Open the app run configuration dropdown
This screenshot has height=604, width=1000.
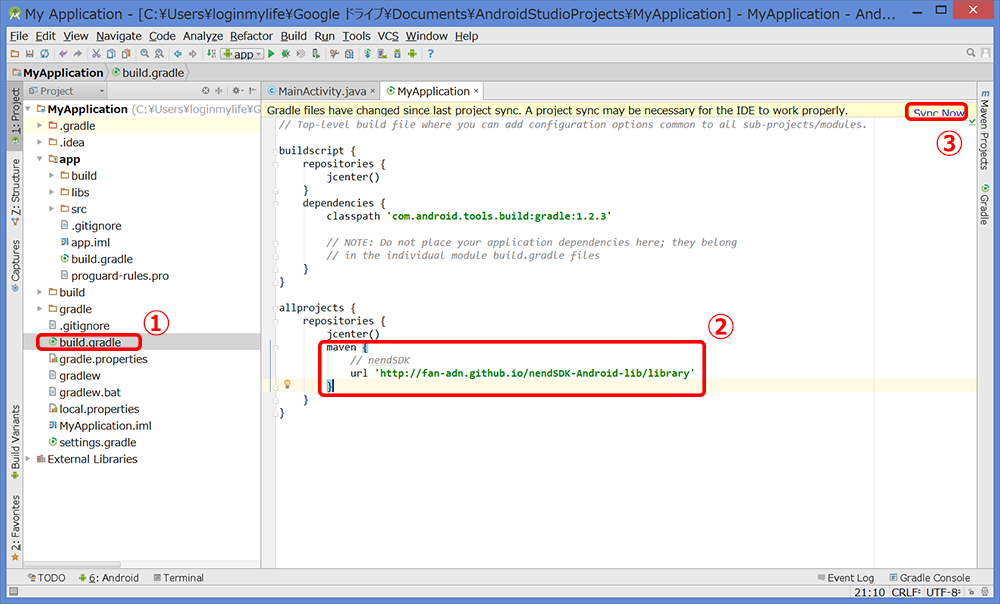point(242,54)
